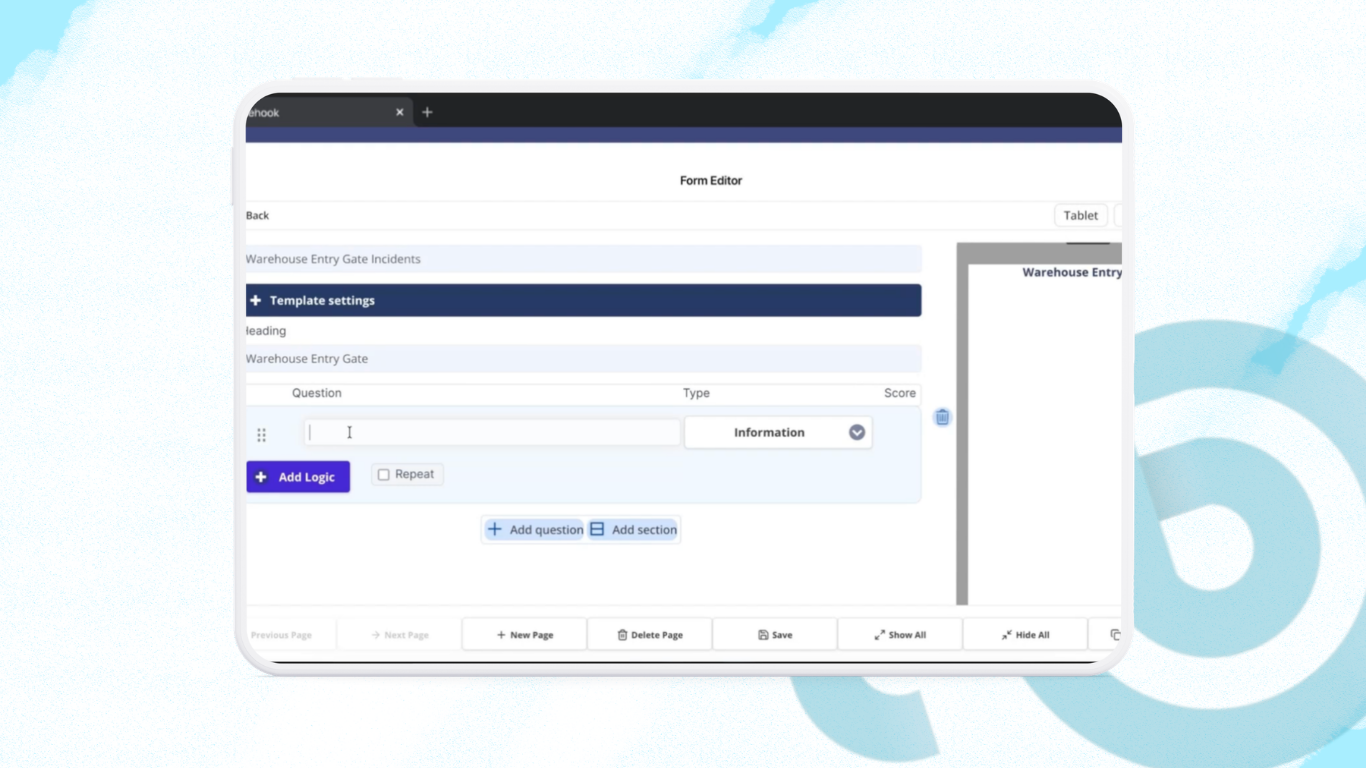Click Add question

pyautogui.click(x=535, y=530)
